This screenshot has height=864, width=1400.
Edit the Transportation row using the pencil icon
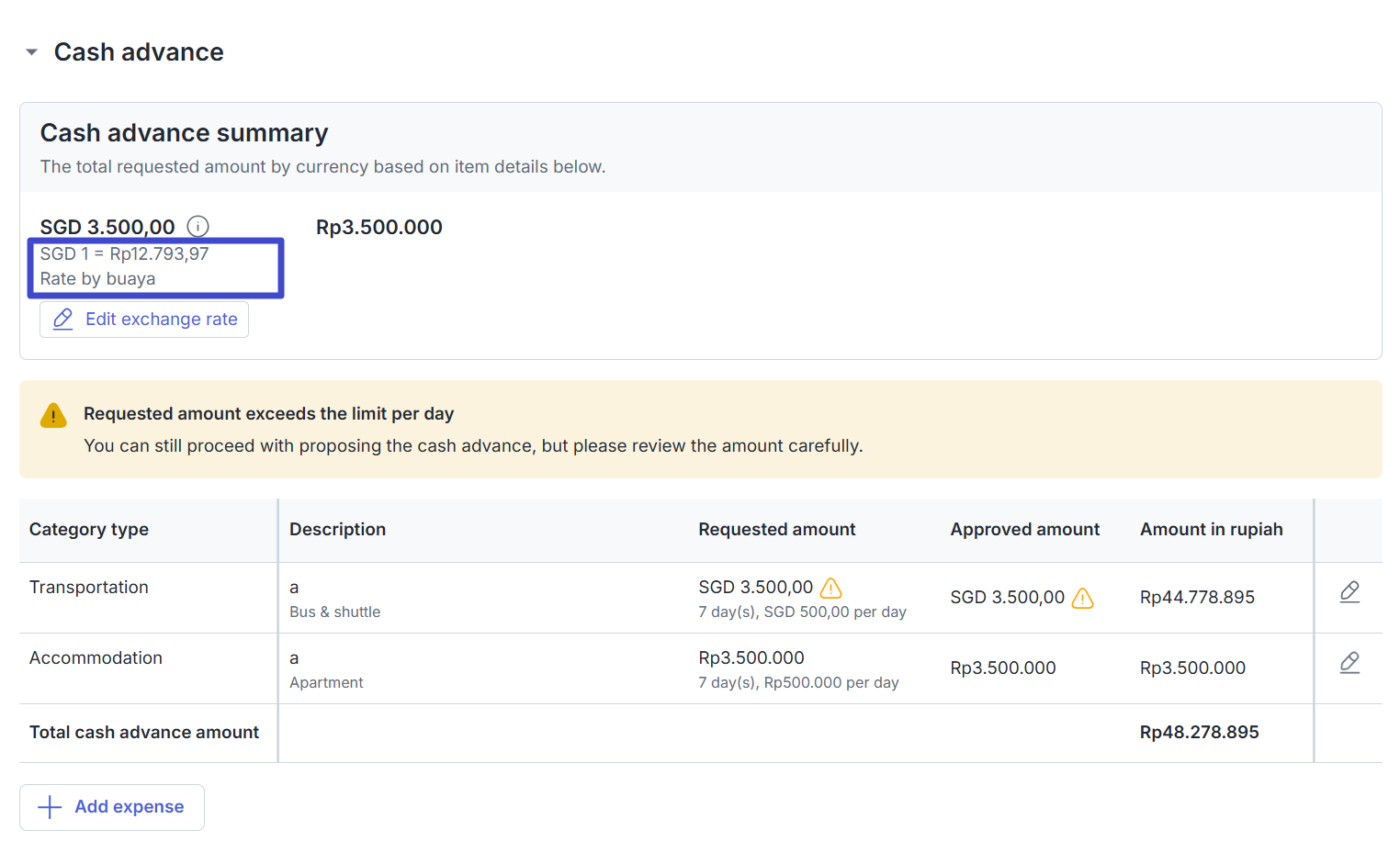[1349, 592]
